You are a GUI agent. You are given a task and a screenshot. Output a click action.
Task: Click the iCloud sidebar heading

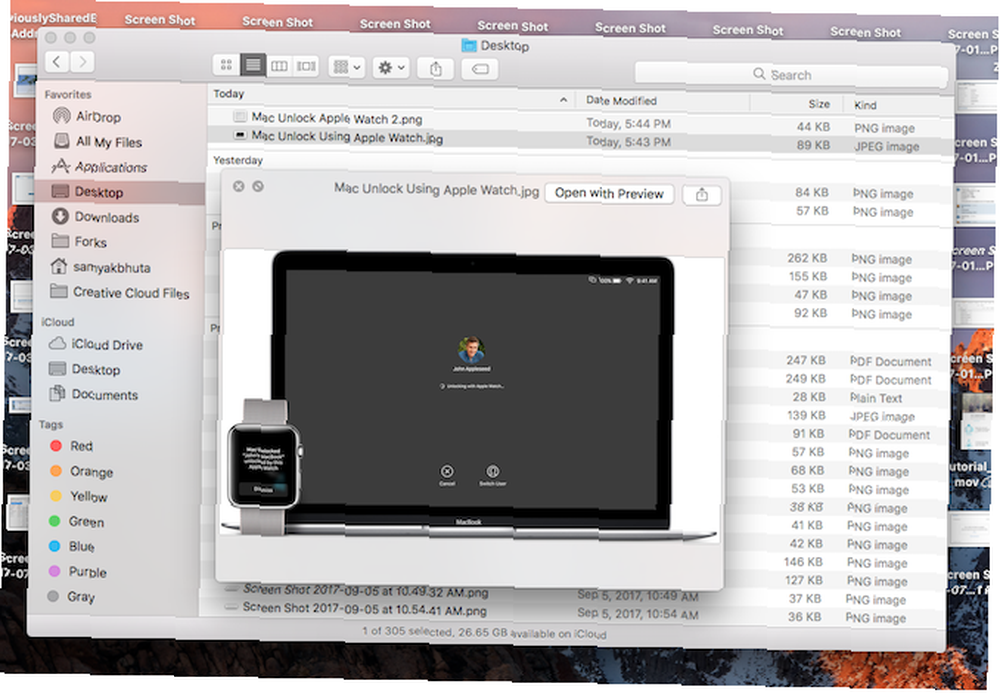coord(57,322)
